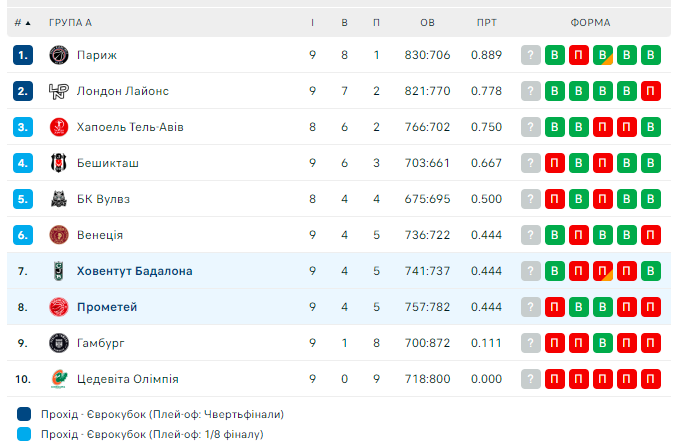
Task: Click Париж's upcoming match gray question badge
Action: (x=531, y=55)
